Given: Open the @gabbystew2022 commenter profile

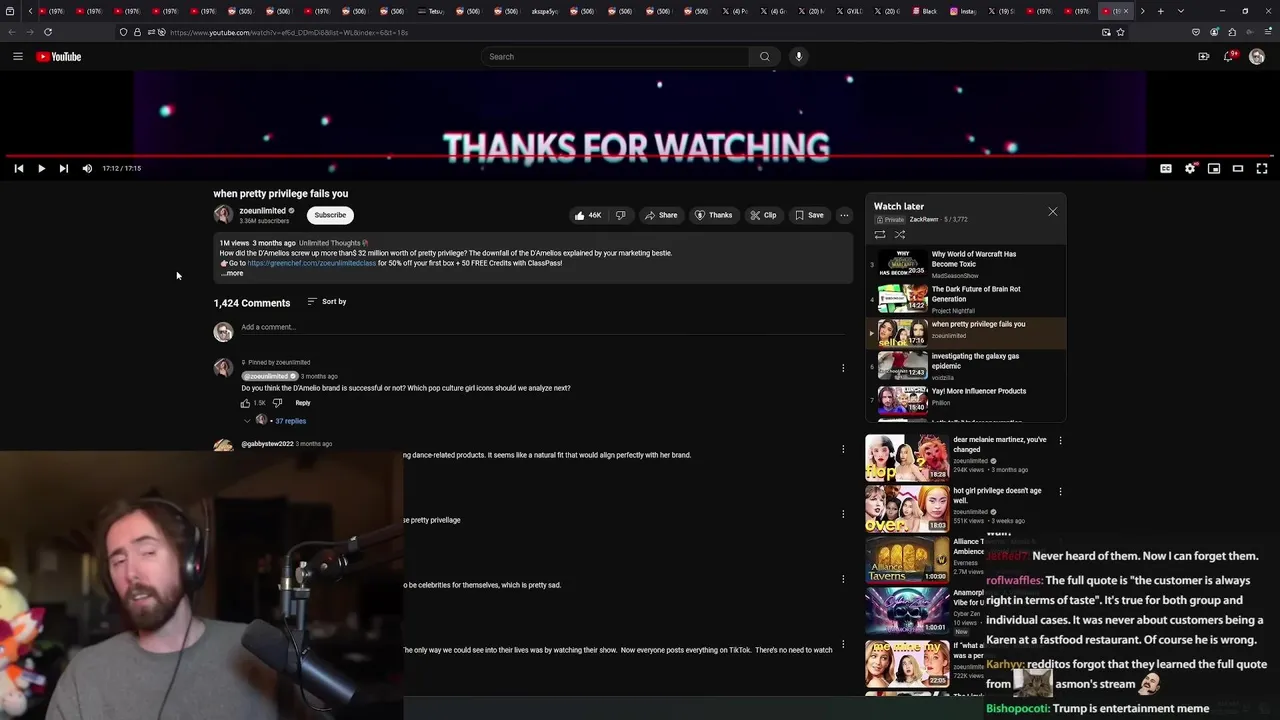Looking at the screenshot, I should coord(267,444).
